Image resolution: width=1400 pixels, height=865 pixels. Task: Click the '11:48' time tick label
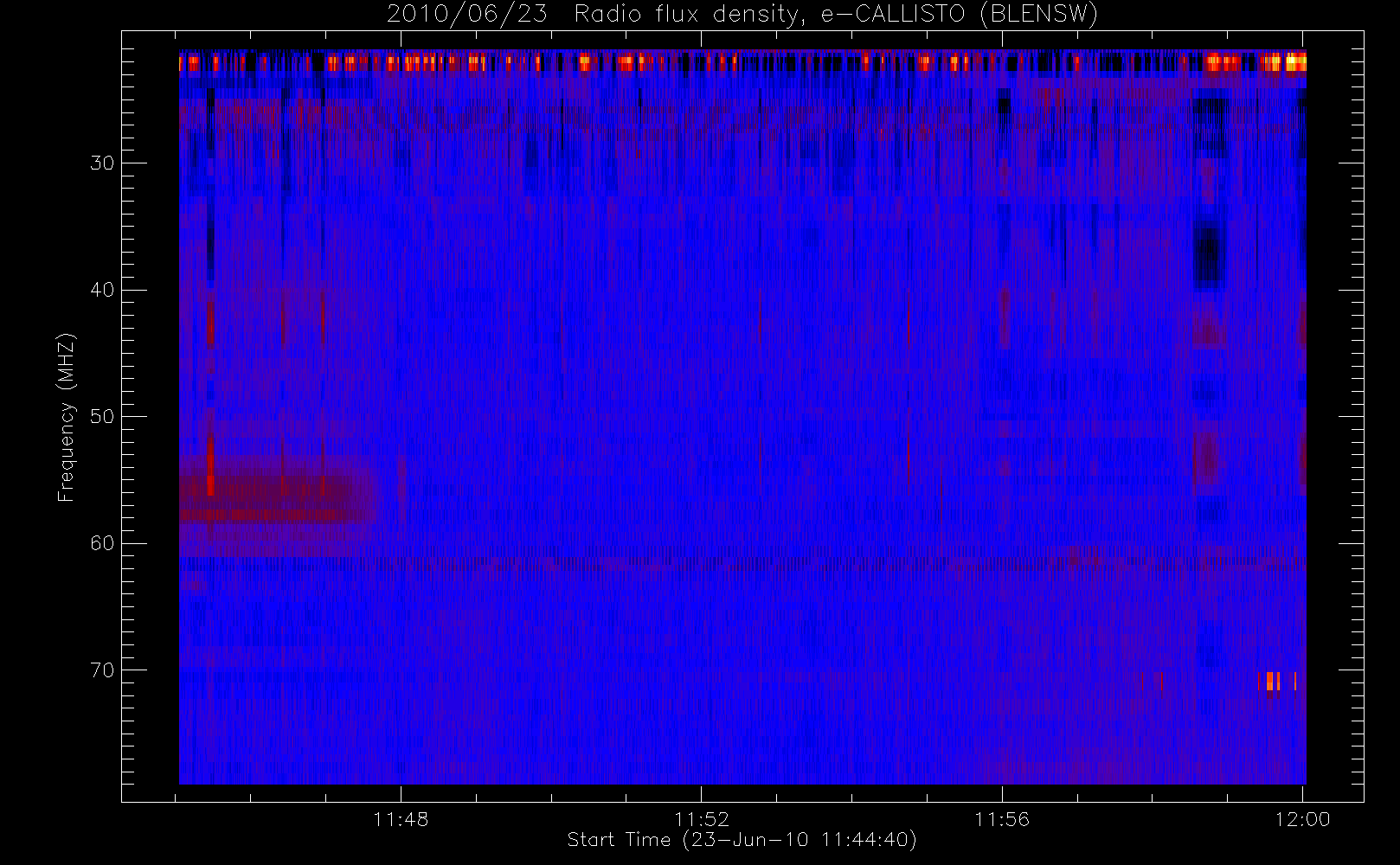tap(401, 819)
